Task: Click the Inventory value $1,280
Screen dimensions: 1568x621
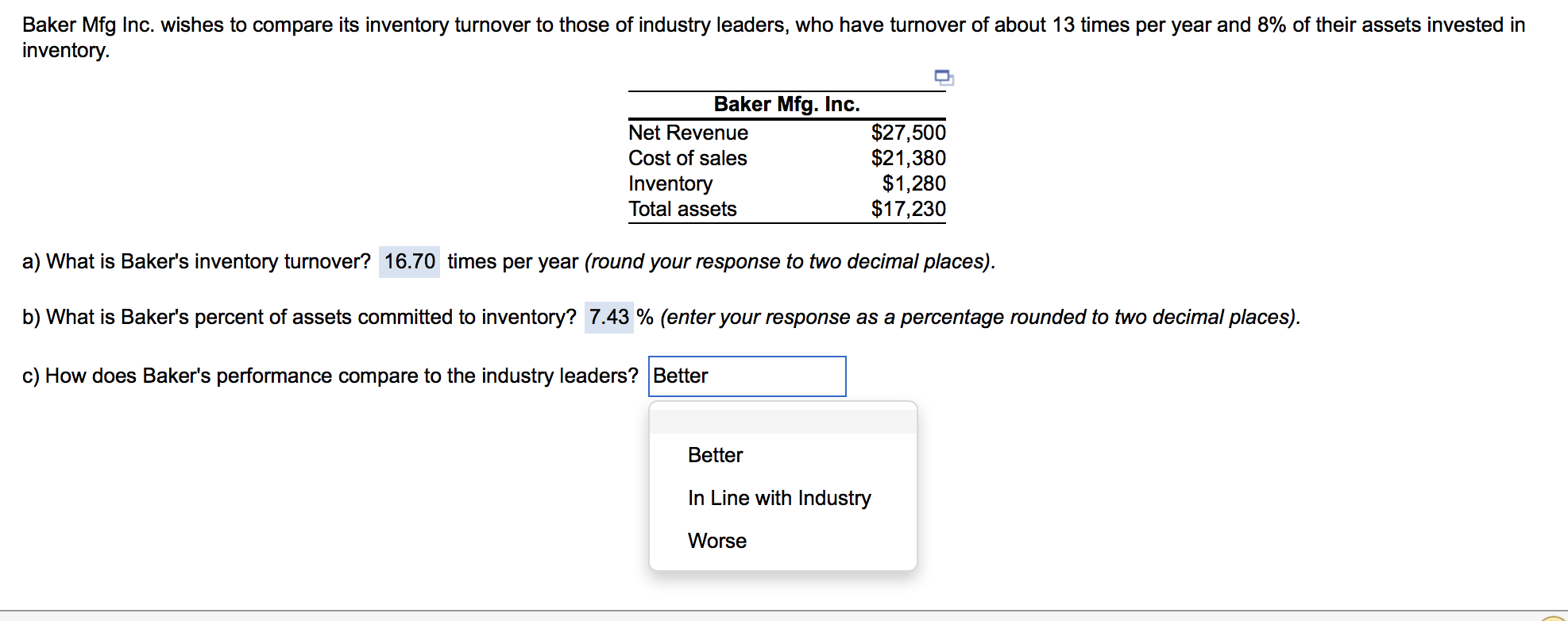Action: [913, 183]
